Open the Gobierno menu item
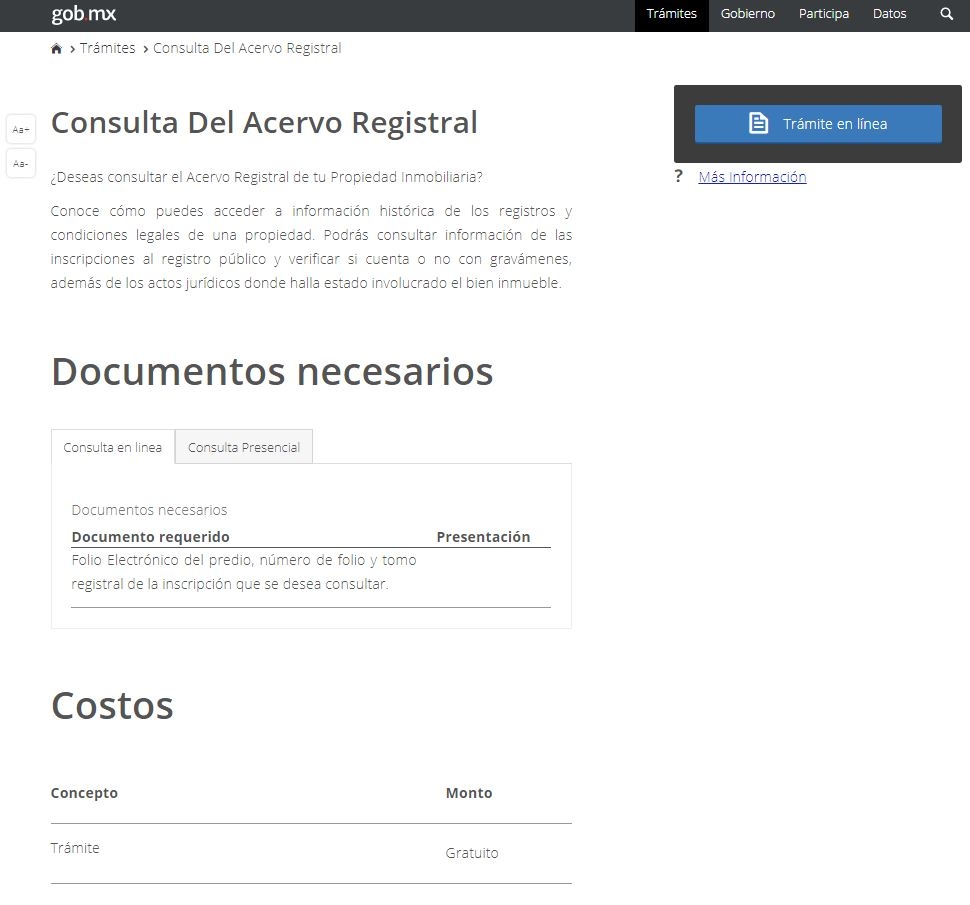 pos(747,14)
